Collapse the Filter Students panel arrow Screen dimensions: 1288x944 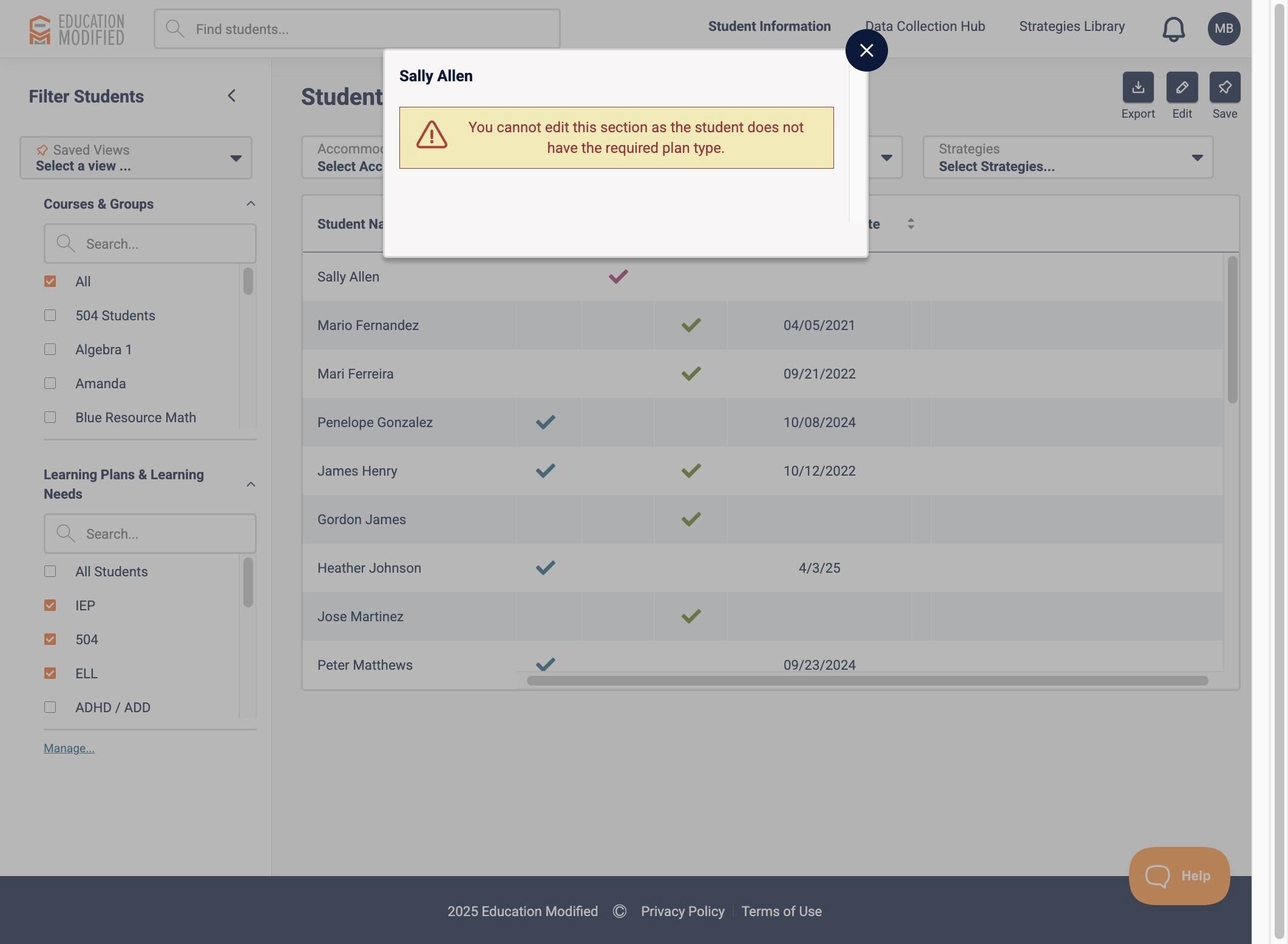(232, 96)
